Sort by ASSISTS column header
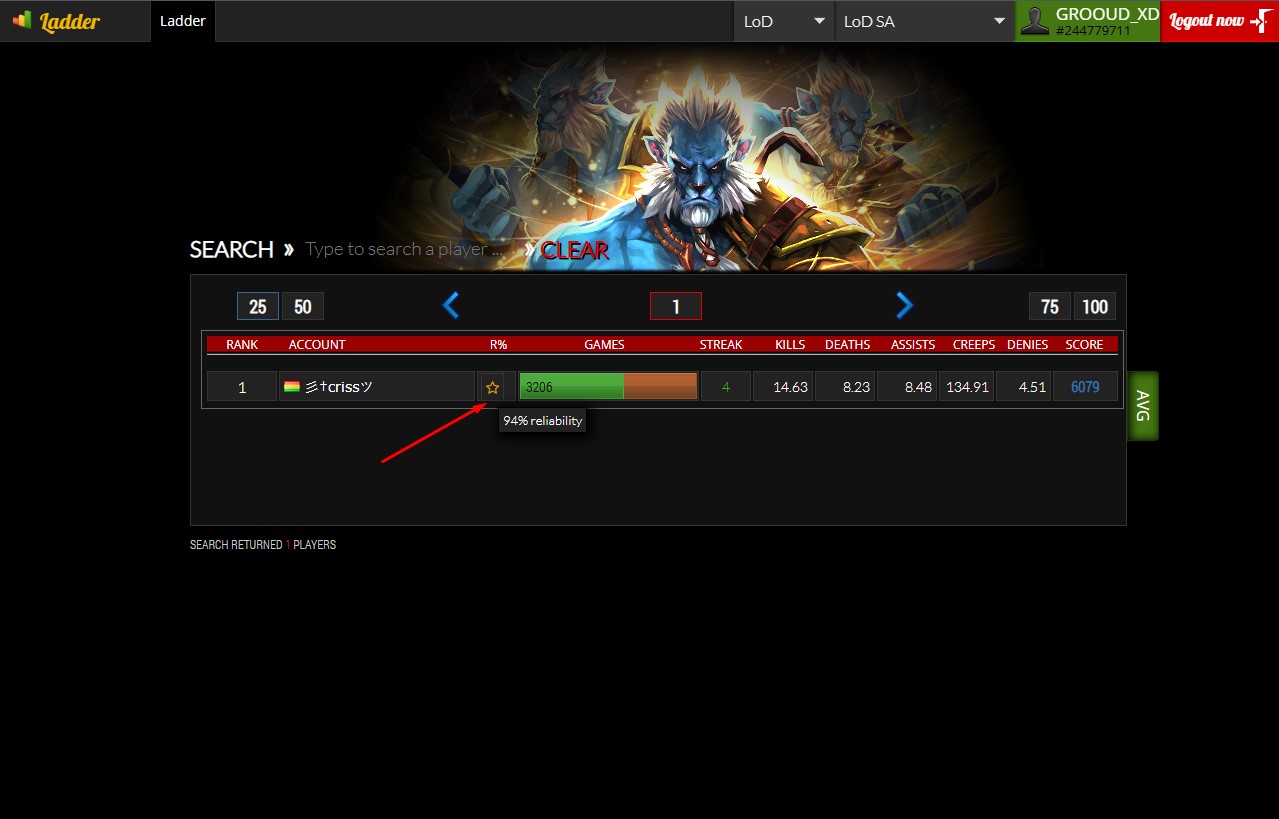This screenshot has width=1279, height=819. click(913, 344)
